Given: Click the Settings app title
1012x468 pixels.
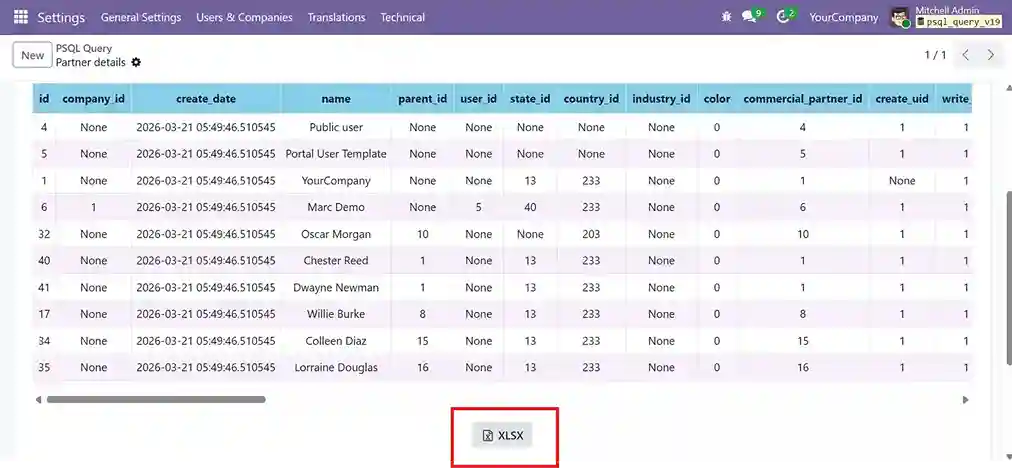Looking at the screenshot, I should click(61, 17).
